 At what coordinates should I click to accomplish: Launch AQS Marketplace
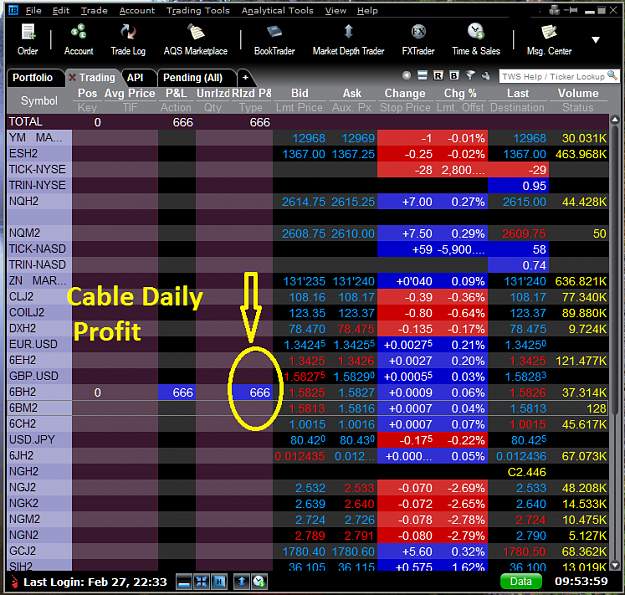195,39
